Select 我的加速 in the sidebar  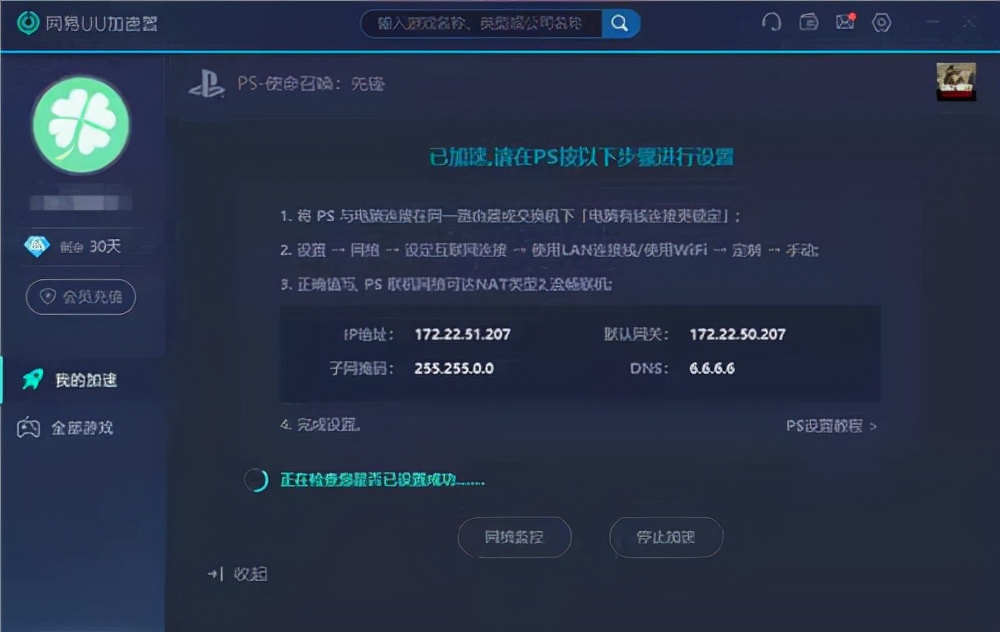point(82,380)
